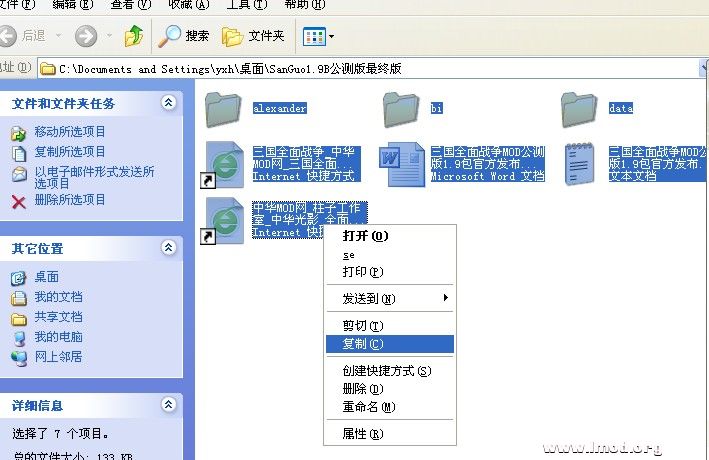Open the Views dropdown in toolbar
The width and height of the screenshot is (709, 460).
pyautogui.click(x=319, y=36)
